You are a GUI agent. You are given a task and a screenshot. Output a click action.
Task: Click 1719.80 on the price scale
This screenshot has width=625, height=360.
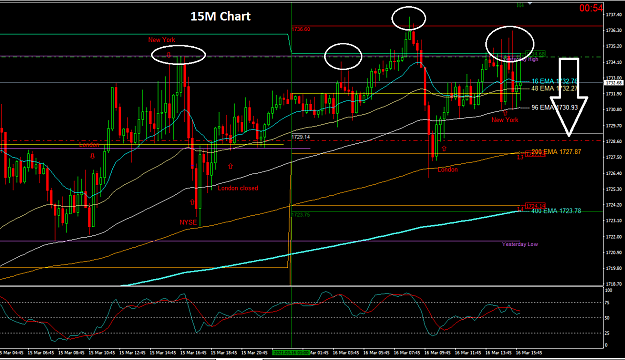613,268
